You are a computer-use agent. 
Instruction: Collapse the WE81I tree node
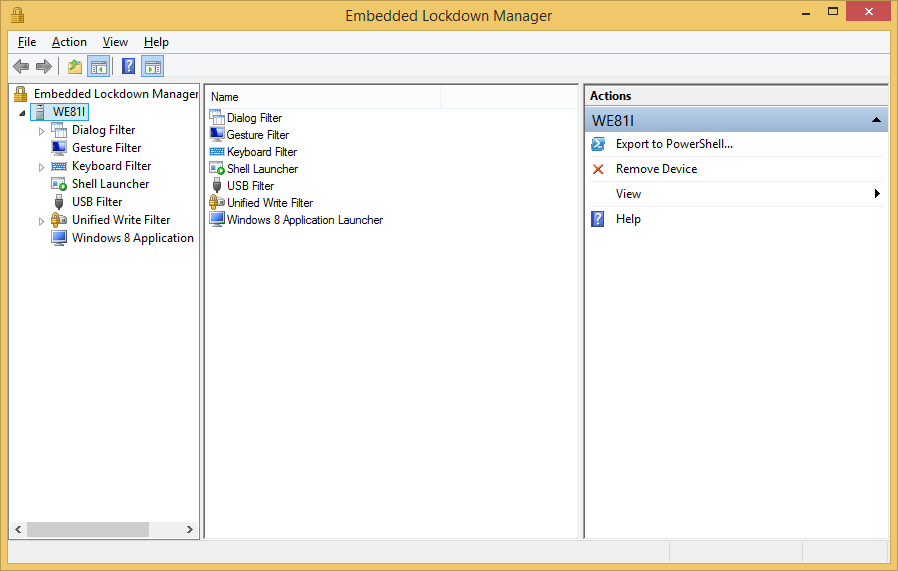22,113
